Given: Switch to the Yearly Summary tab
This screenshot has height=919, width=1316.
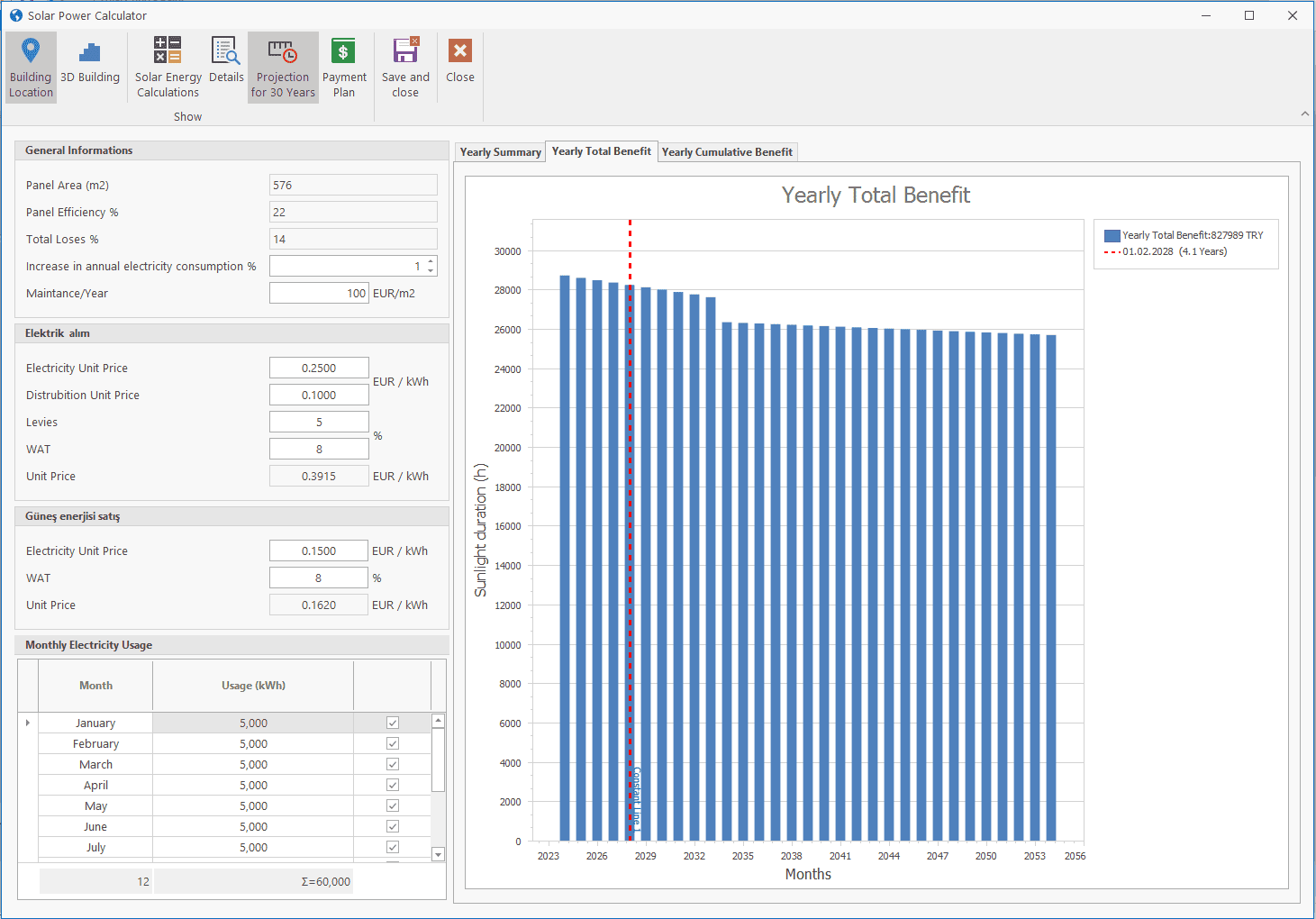Looking at the screenshot, I should click(500, 152).
